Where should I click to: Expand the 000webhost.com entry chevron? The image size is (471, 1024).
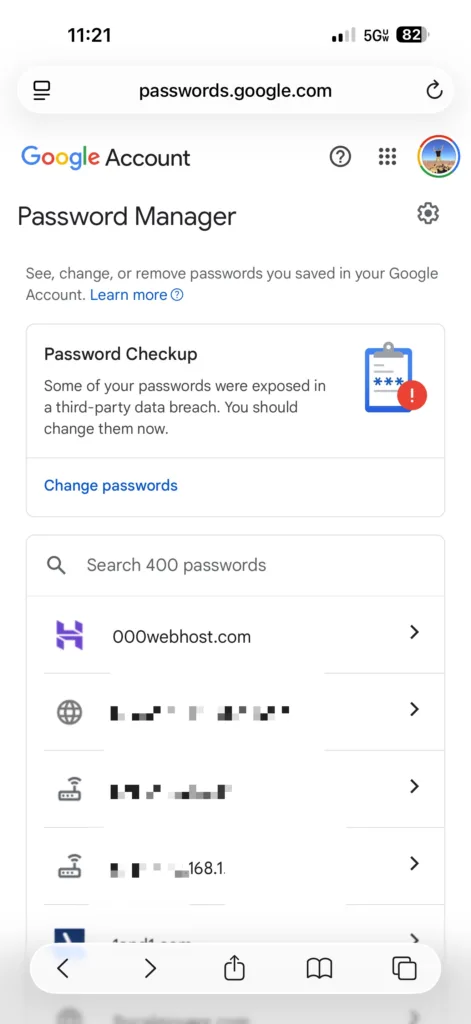pyautogui.click(x=414, y=632)
